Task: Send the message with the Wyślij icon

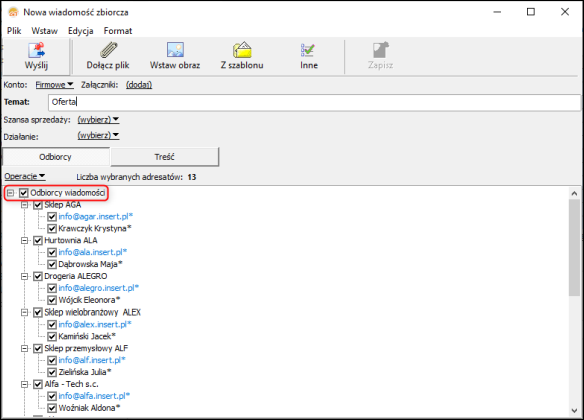Action: tap(36, 50)
